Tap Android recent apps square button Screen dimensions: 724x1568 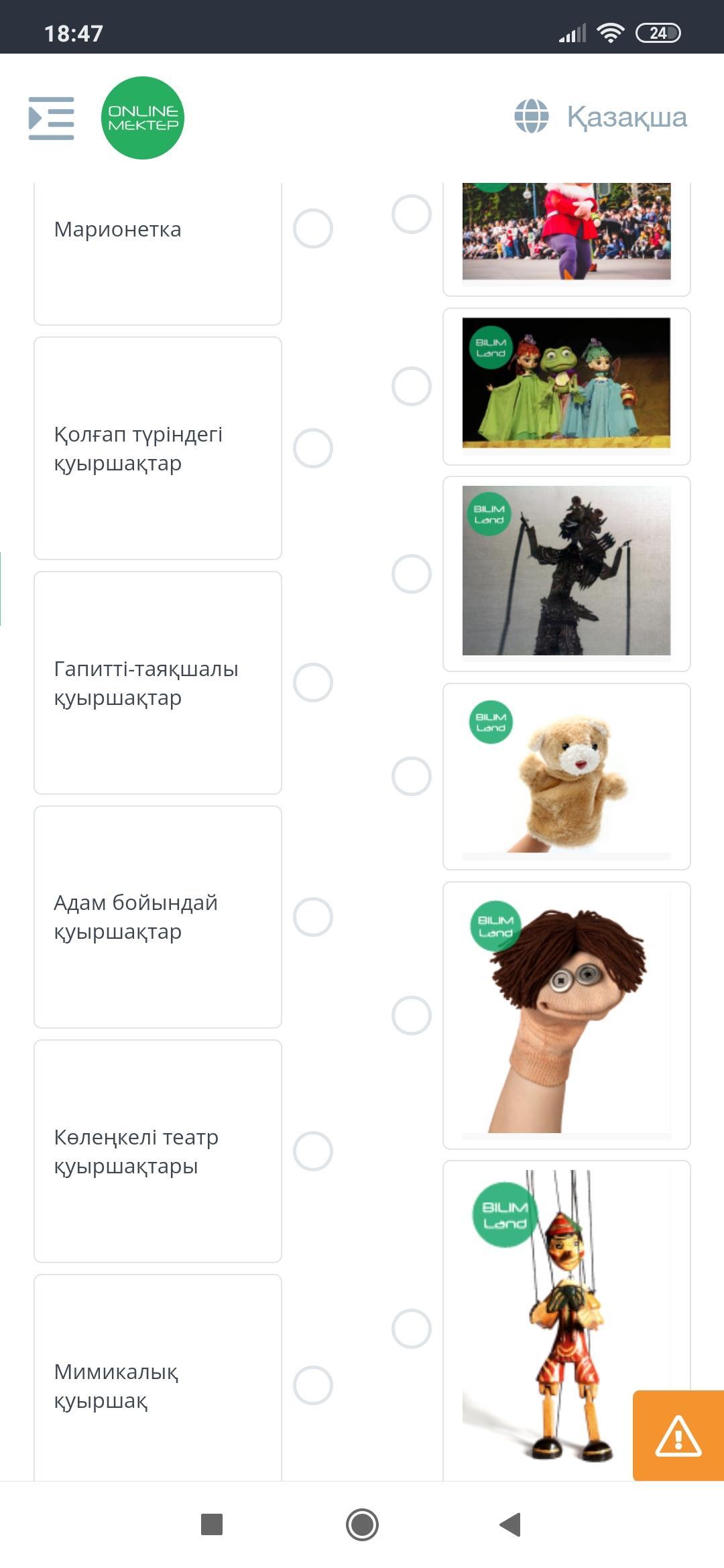coord(212,1524)
